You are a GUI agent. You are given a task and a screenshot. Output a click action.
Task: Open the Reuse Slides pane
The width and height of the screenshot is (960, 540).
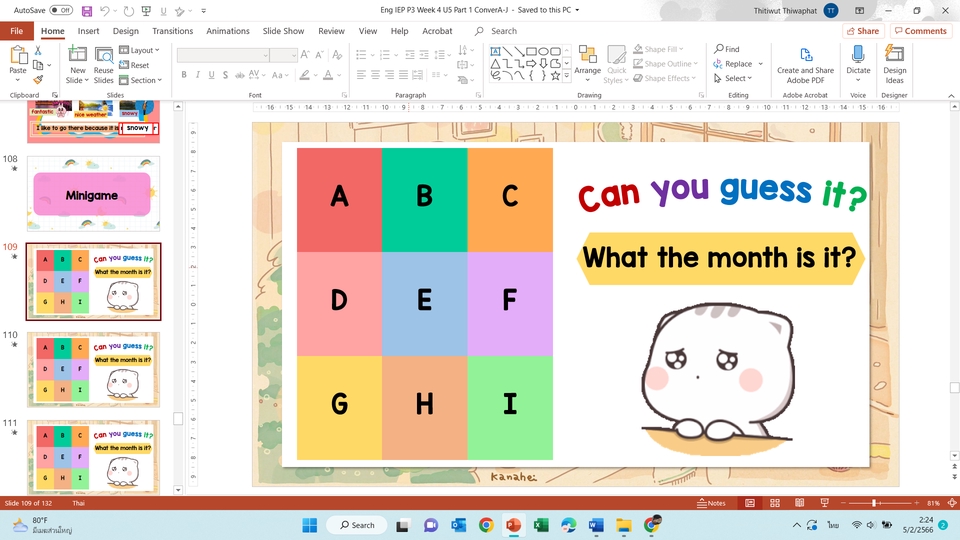[103, 64]
